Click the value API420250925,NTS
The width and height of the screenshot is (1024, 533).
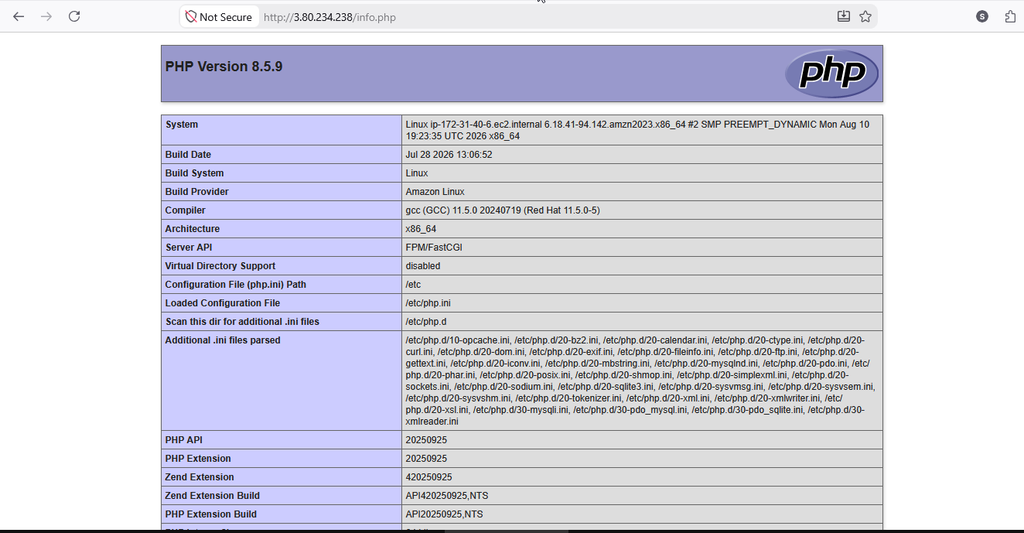click(x=447, y=496)
